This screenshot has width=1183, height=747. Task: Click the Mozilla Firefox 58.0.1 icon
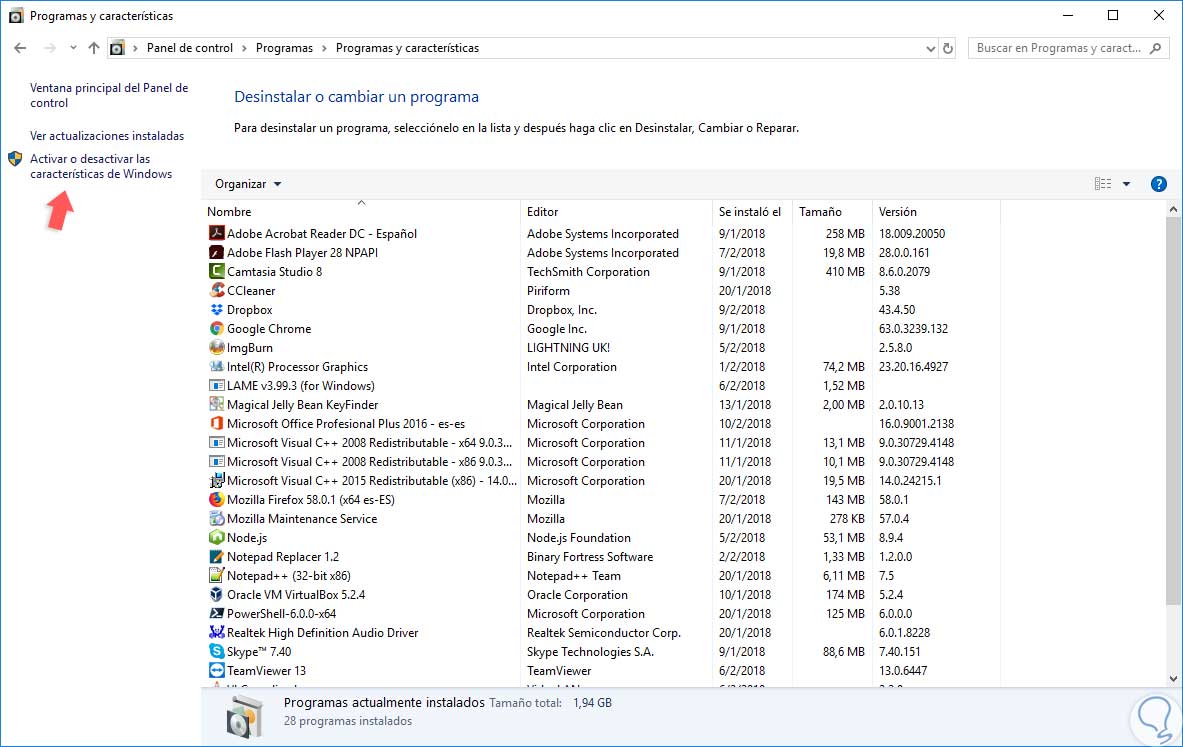tap(217, 500)
